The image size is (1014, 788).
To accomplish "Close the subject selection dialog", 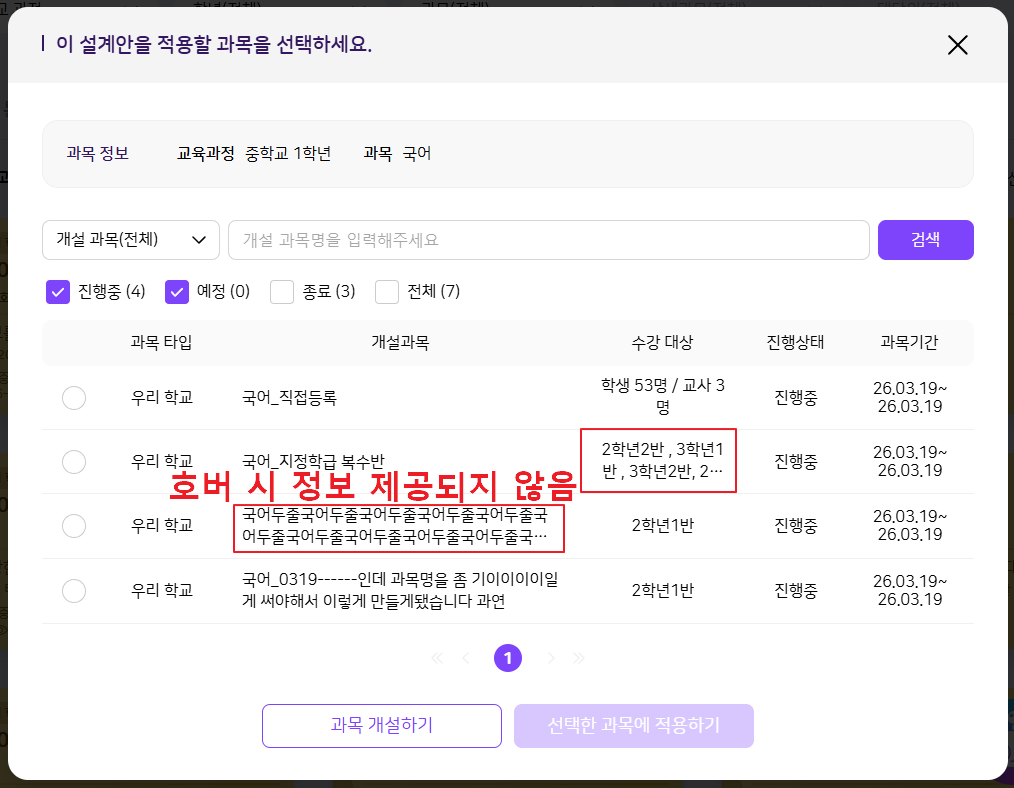I will 957,45.
